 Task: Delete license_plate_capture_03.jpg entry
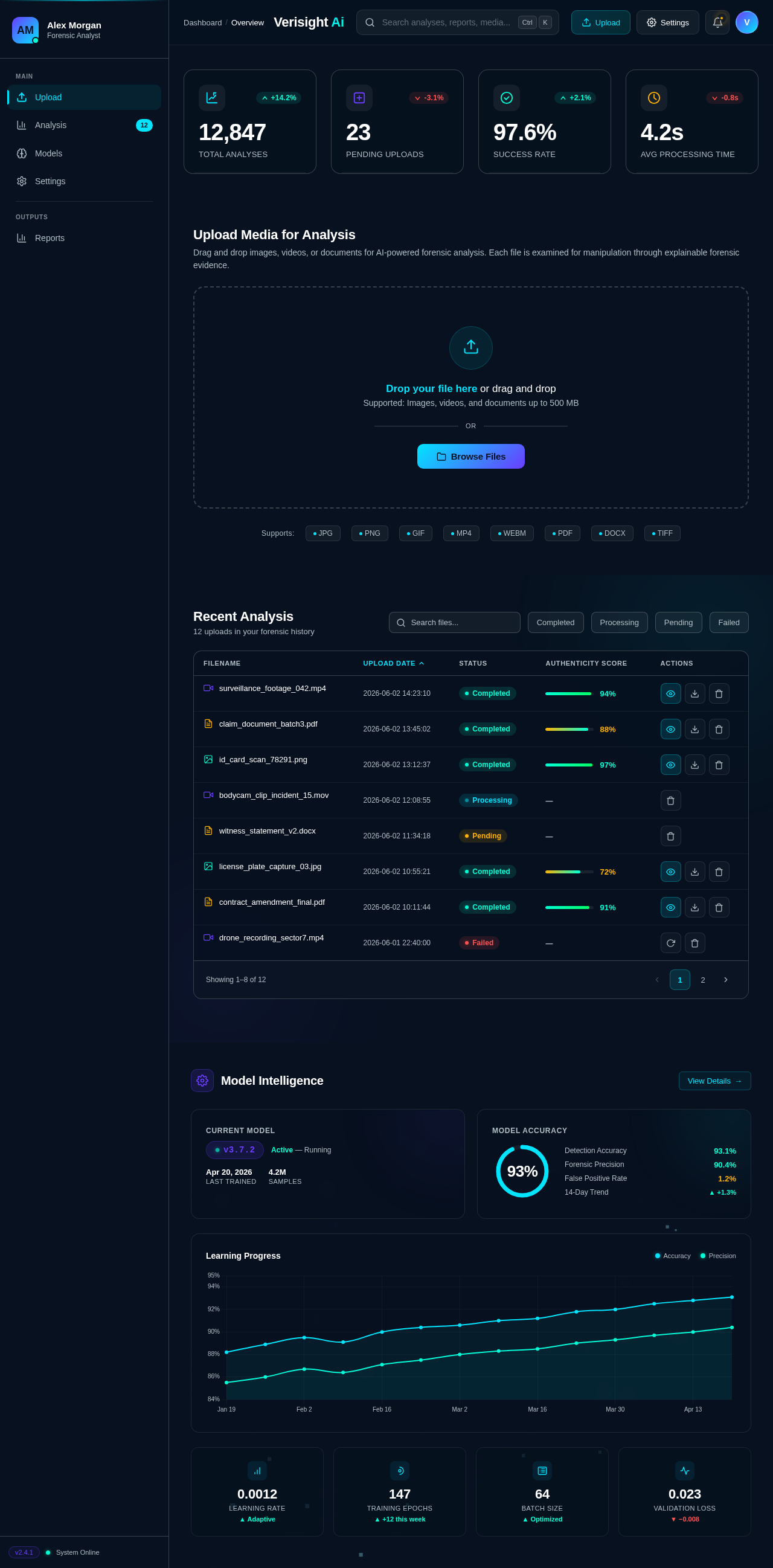pos(719,872)
